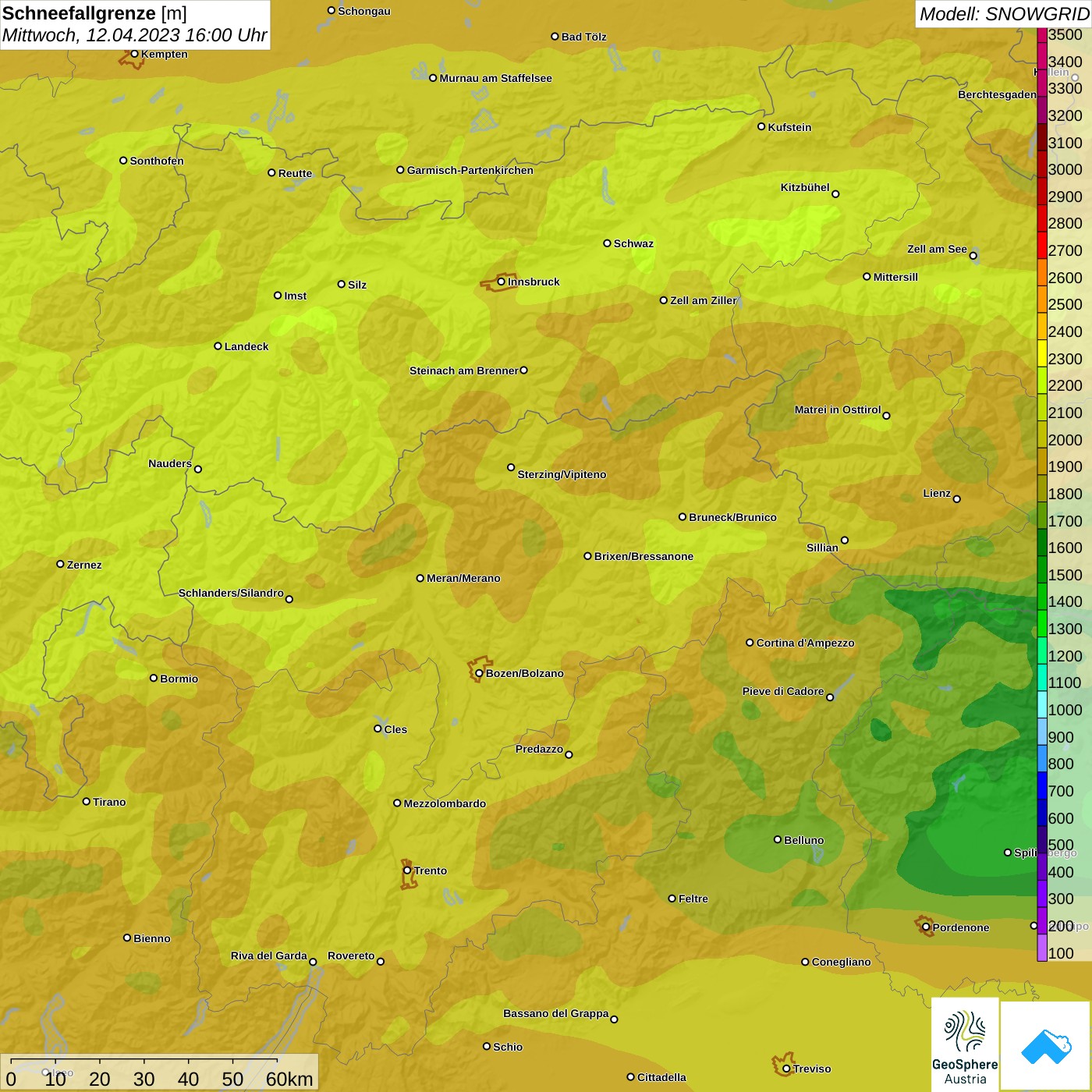The image size is (1092, 1092).
Task: Click the Treviso city marker dot
Action: tap(786, 1069)
